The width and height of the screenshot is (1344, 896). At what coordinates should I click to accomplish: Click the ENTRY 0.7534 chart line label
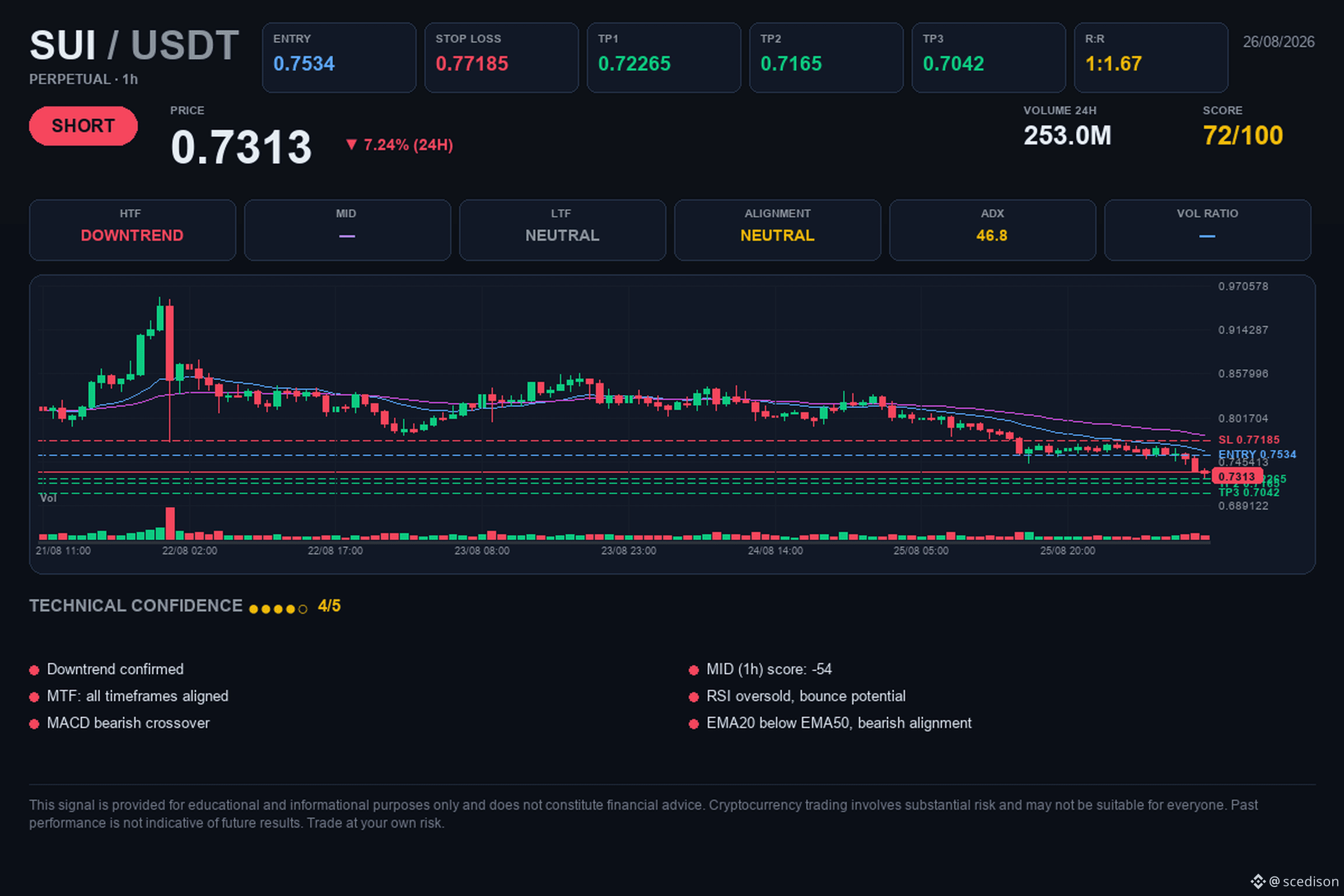pyautogui.click(x=1257, y=454)
